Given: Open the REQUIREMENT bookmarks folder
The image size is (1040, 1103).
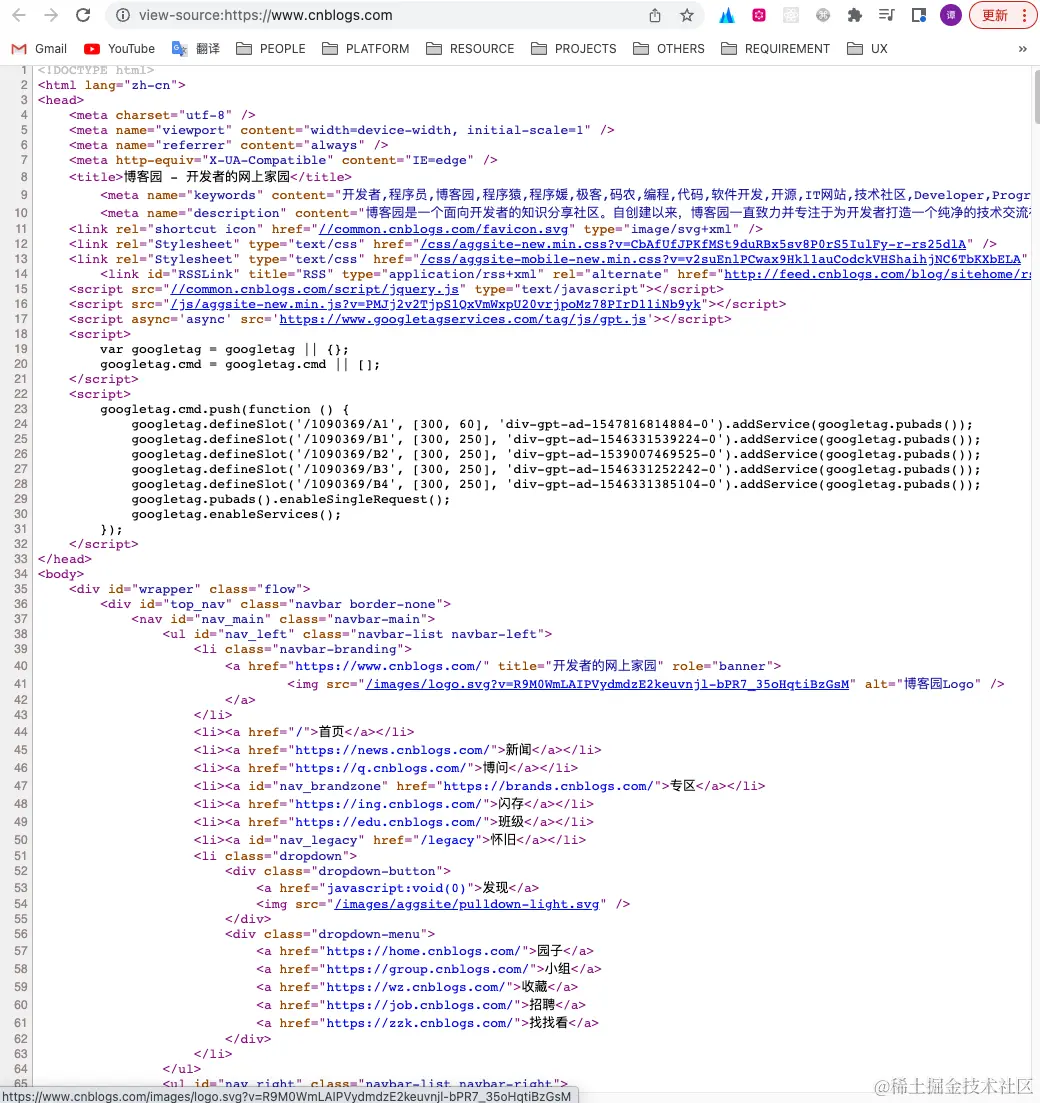Looking at the screenshot, I should [775, 49].
